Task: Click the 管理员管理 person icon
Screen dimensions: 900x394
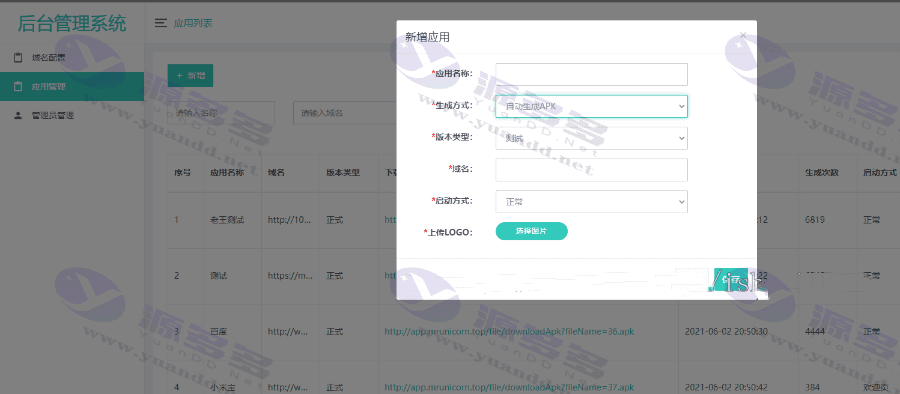Action: tap(18, 115)
